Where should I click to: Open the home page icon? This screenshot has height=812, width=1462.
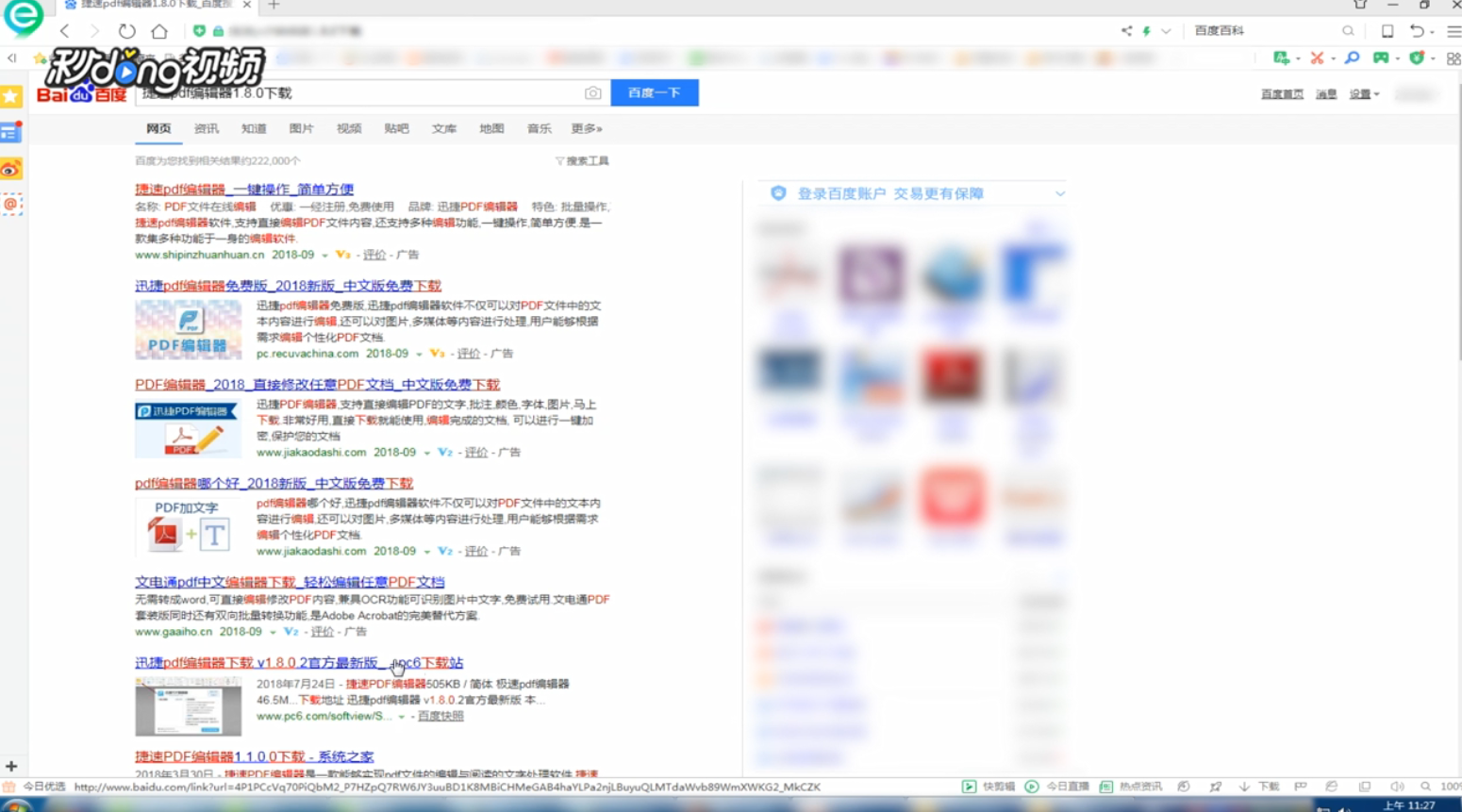[159, 31]
